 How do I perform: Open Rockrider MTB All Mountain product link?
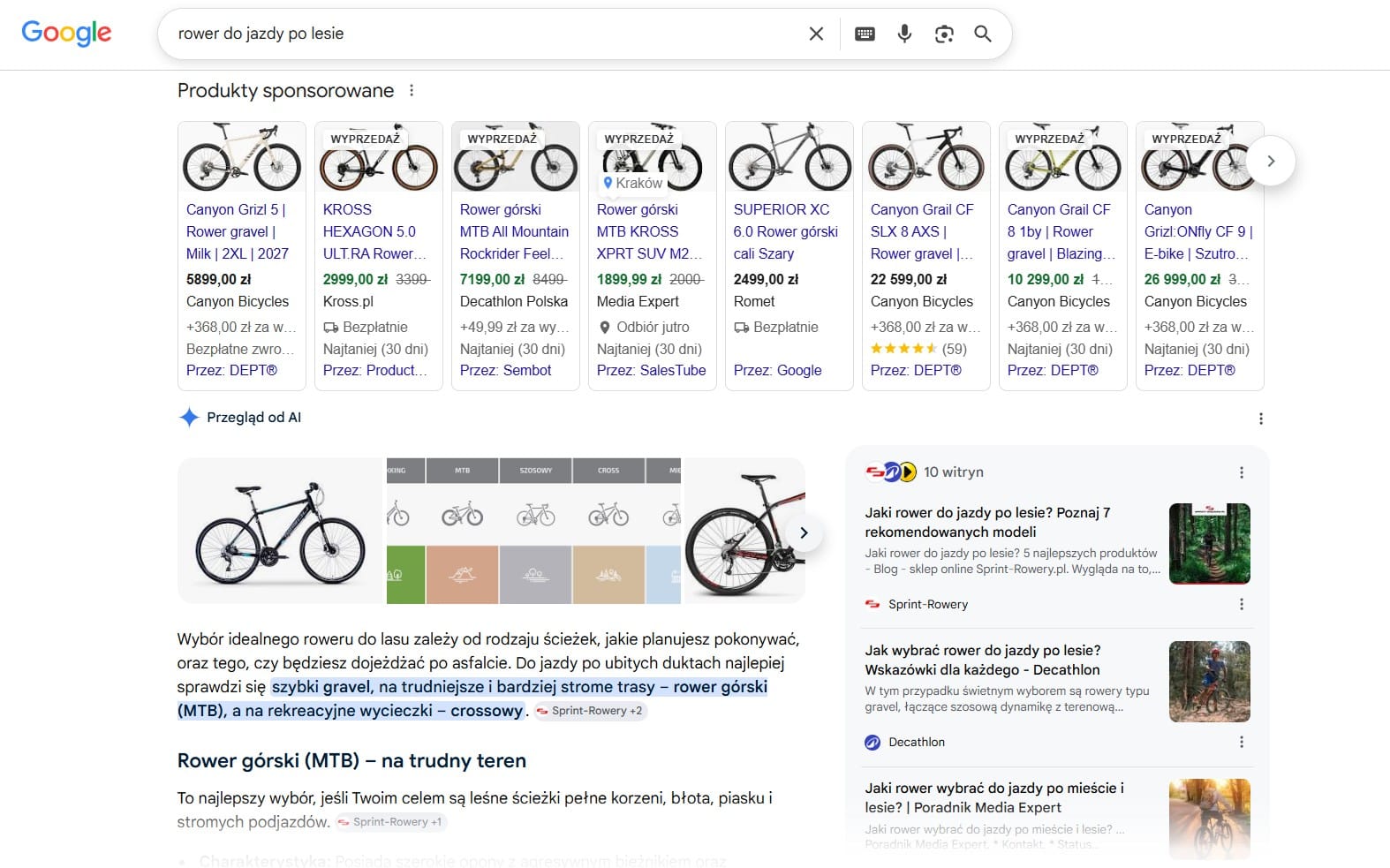514,231
